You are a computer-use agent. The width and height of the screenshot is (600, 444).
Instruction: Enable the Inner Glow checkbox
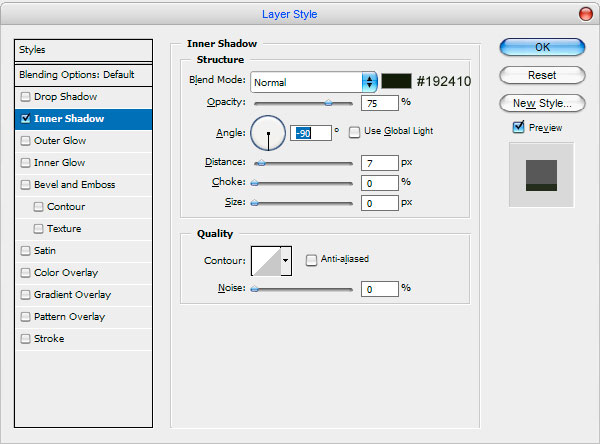pyautogui.click(x=25, y=163)
